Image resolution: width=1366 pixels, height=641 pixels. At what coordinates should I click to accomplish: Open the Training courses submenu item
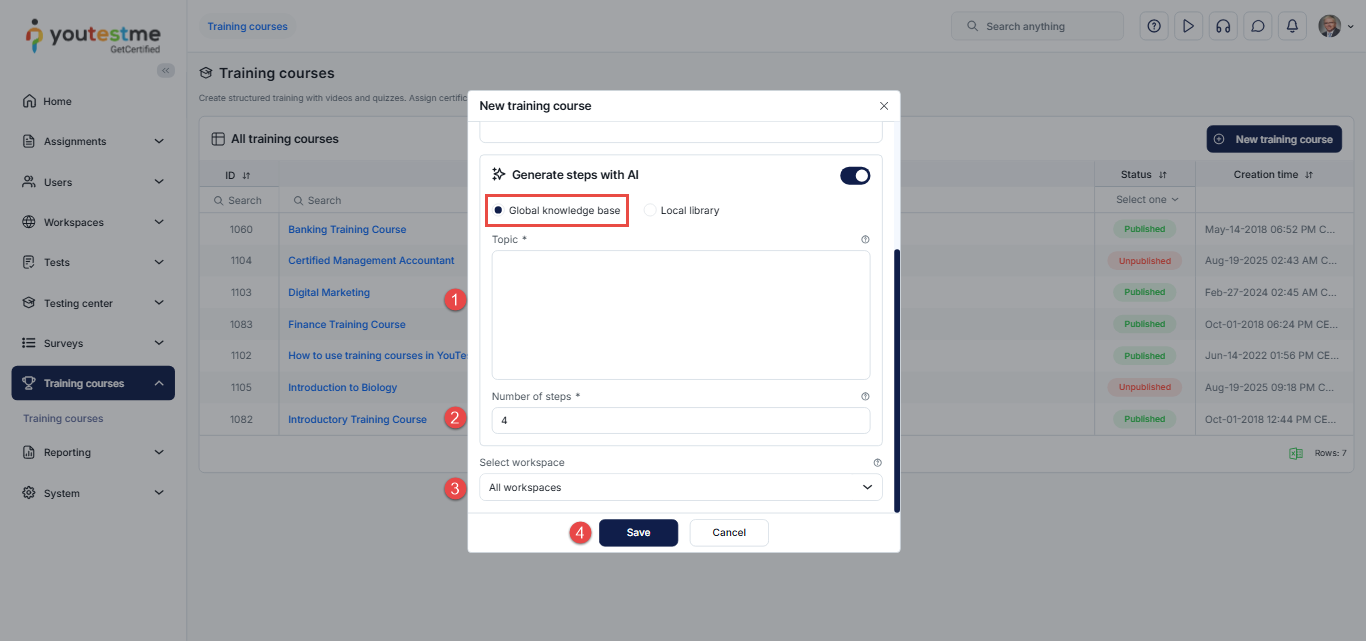point(63,419)
